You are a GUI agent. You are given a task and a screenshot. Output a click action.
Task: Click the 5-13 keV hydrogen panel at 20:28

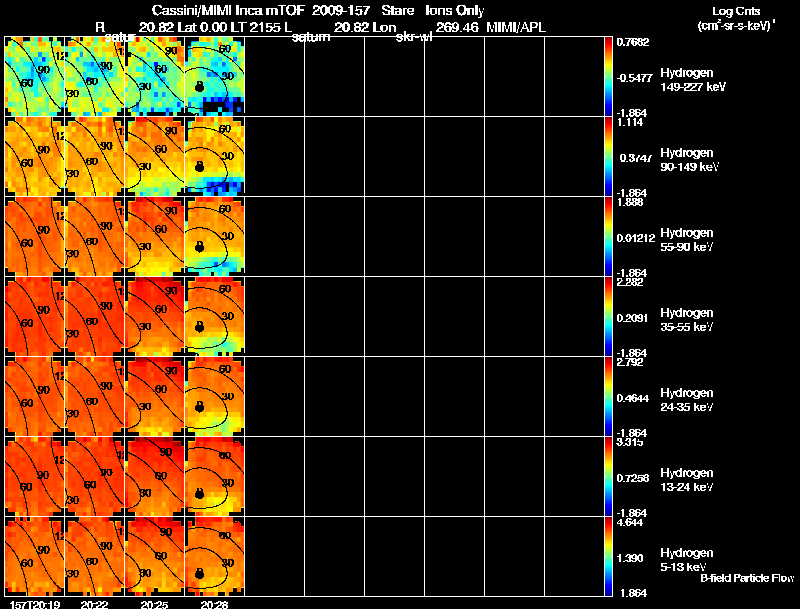(x=215, y=556)
